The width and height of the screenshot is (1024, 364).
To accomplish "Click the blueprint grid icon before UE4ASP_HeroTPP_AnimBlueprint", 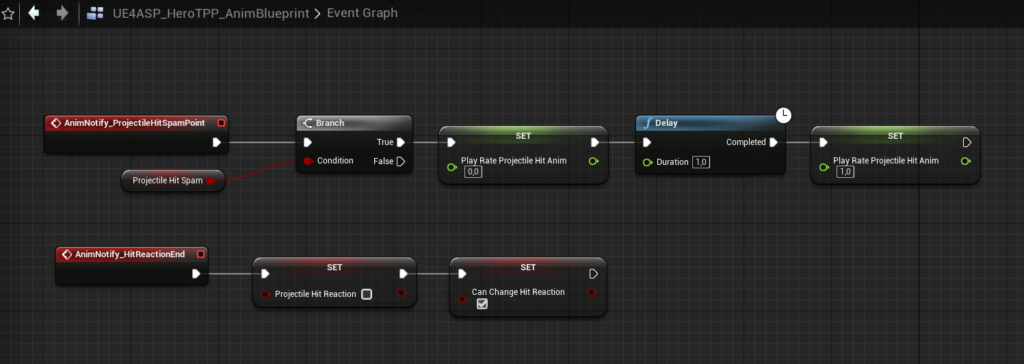I will (95, 13).
